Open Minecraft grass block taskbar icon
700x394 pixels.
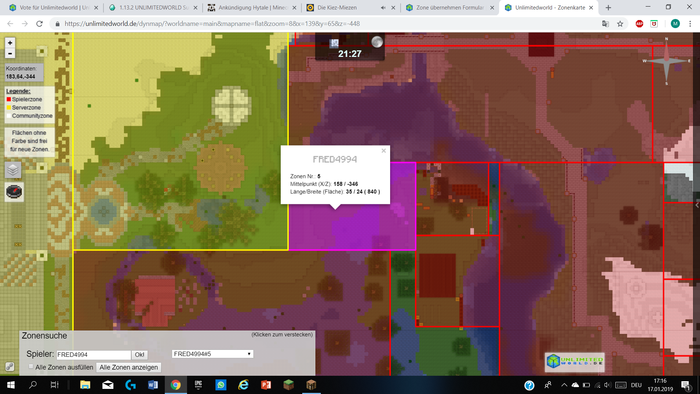pyautogui.click(x=288, y=385)
